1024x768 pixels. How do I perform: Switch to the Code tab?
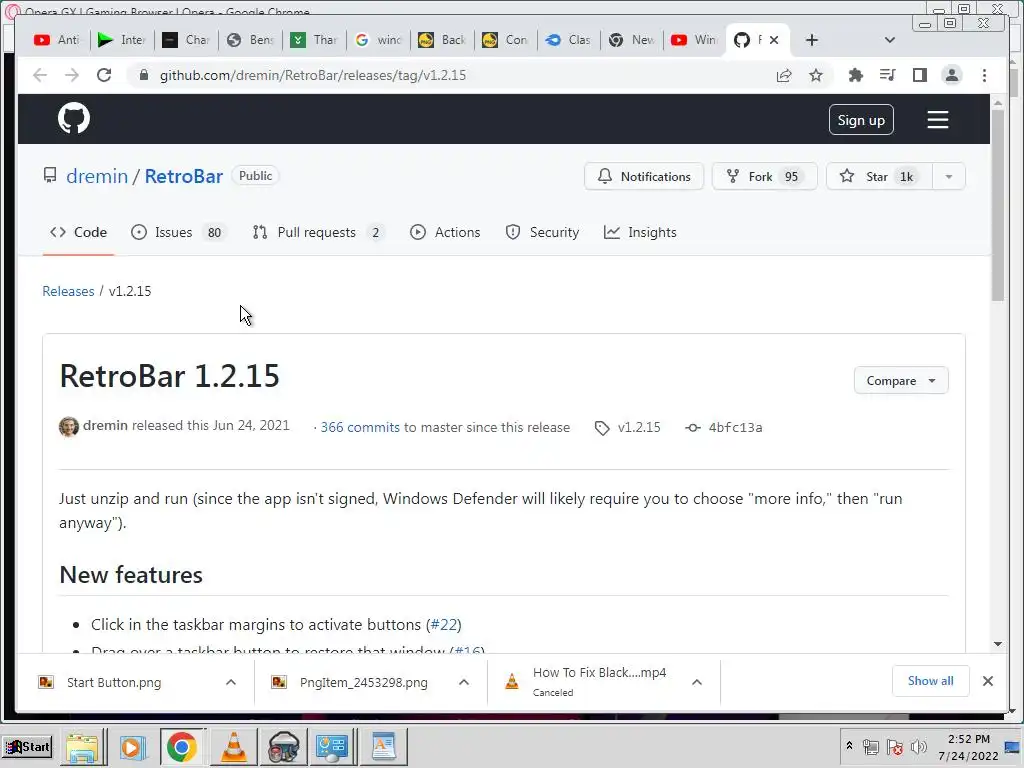coord(78,232)
